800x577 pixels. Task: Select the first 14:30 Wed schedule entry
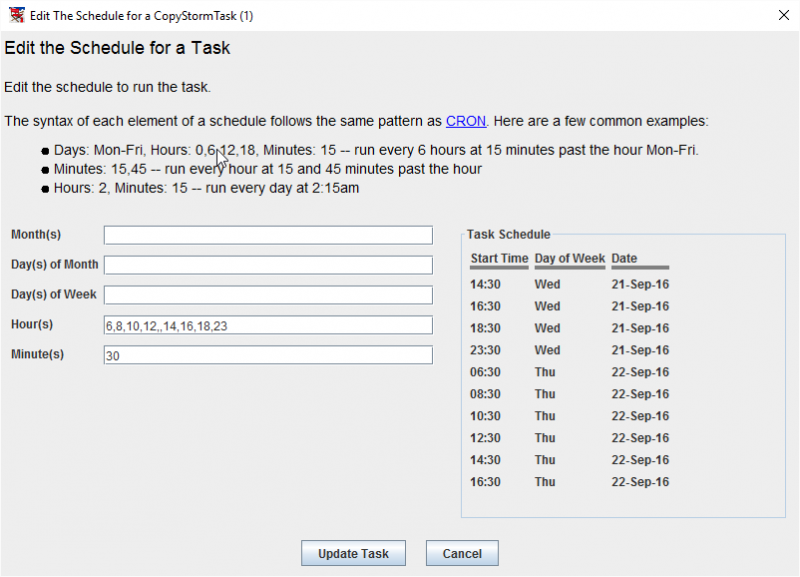pyautogui.click(x=569, y=284)
